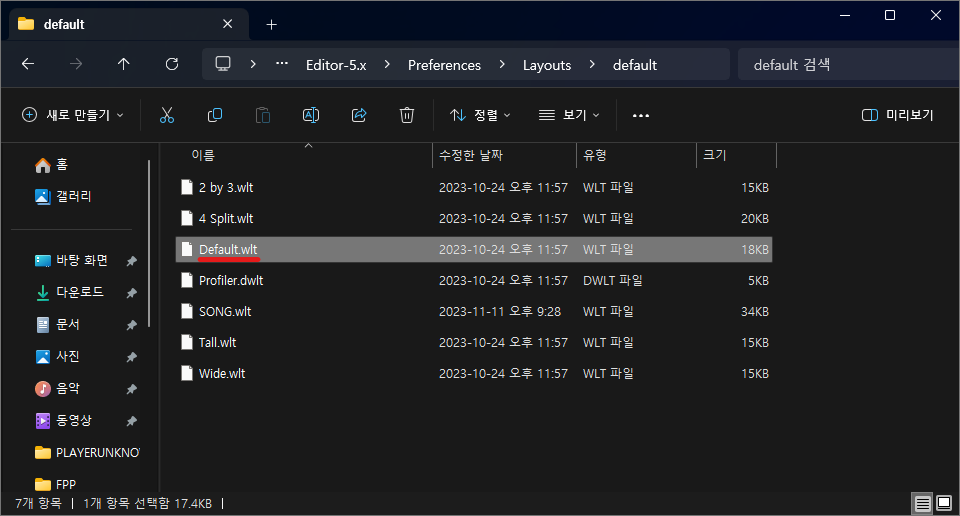Open 홈 in the navigation pane
Viewport: 960px width, 516px height.
(x=51, y=165)
